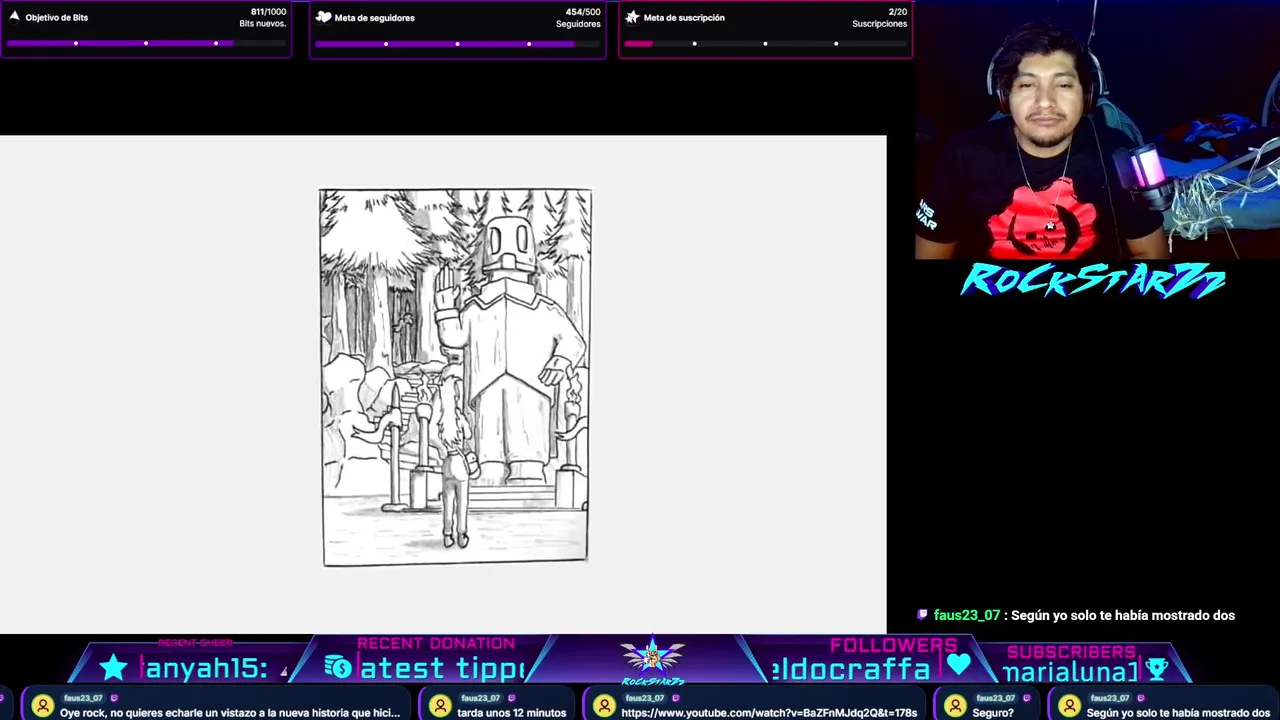
Task: Click the 'RECENT DONATION' heading
Action: (436, 643)
